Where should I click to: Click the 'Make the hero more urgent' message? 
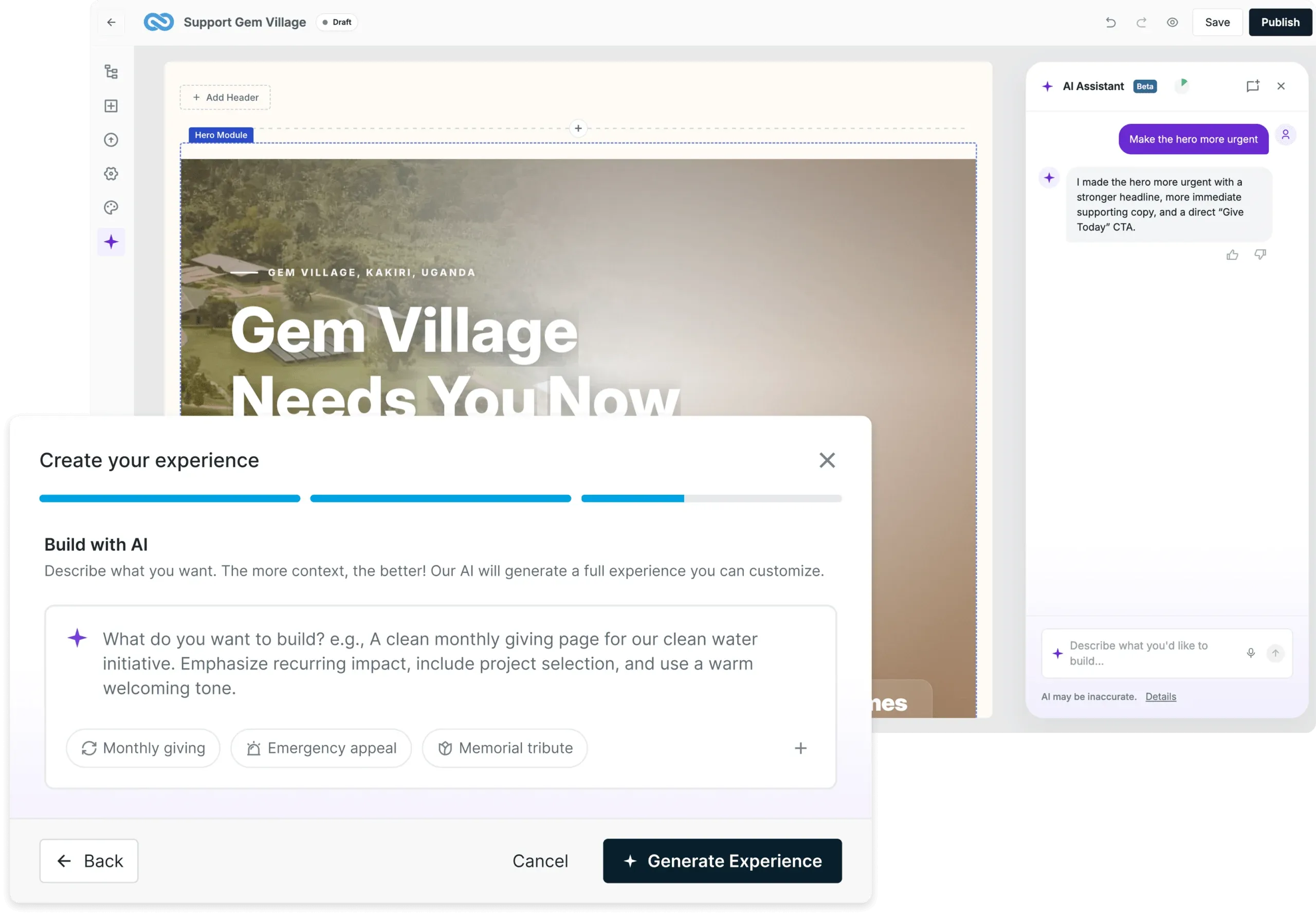pyautogui.click(x=1193, y=139)
